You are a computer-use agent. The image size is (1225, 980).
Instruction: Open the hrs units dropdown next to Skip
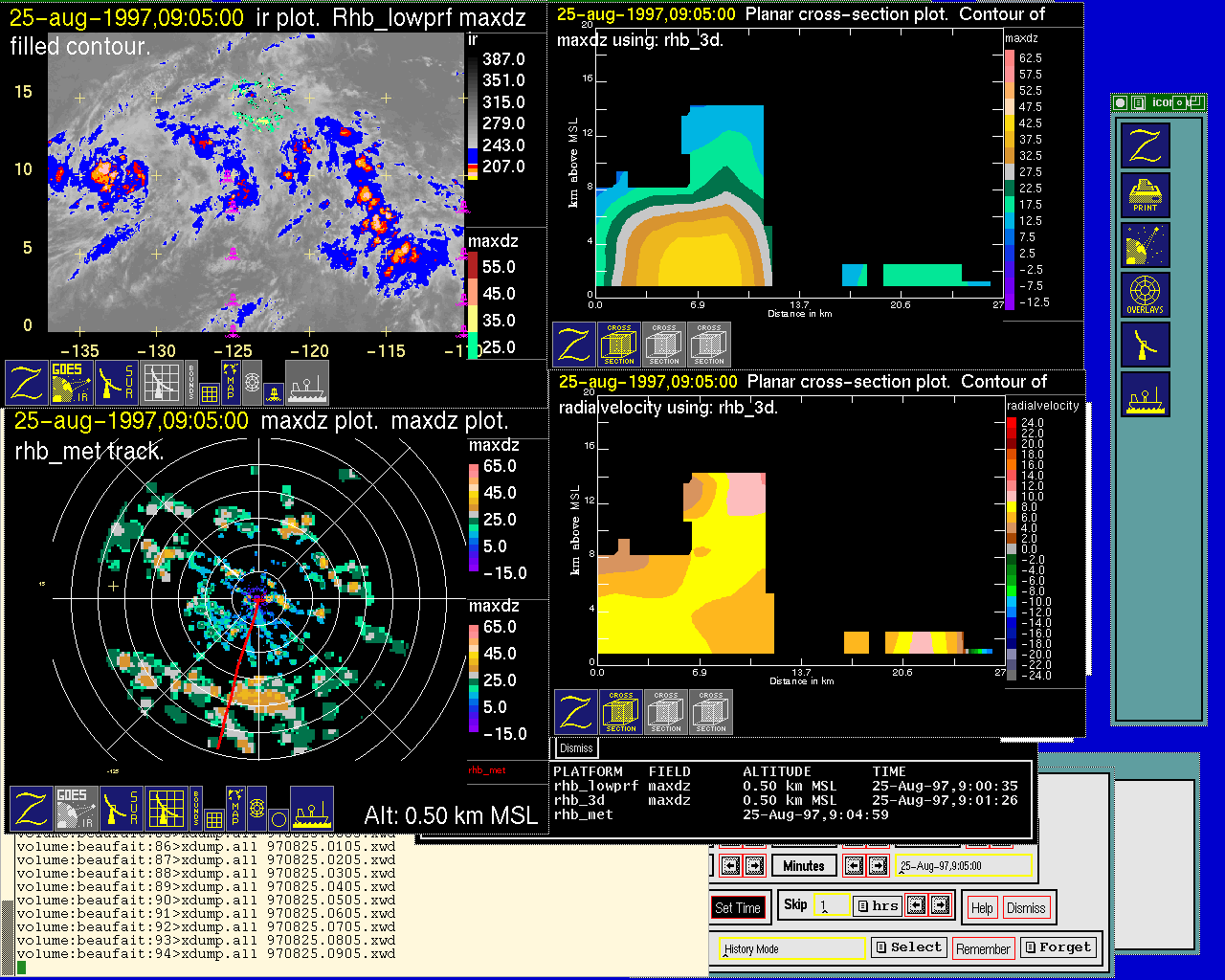[878, 905]
